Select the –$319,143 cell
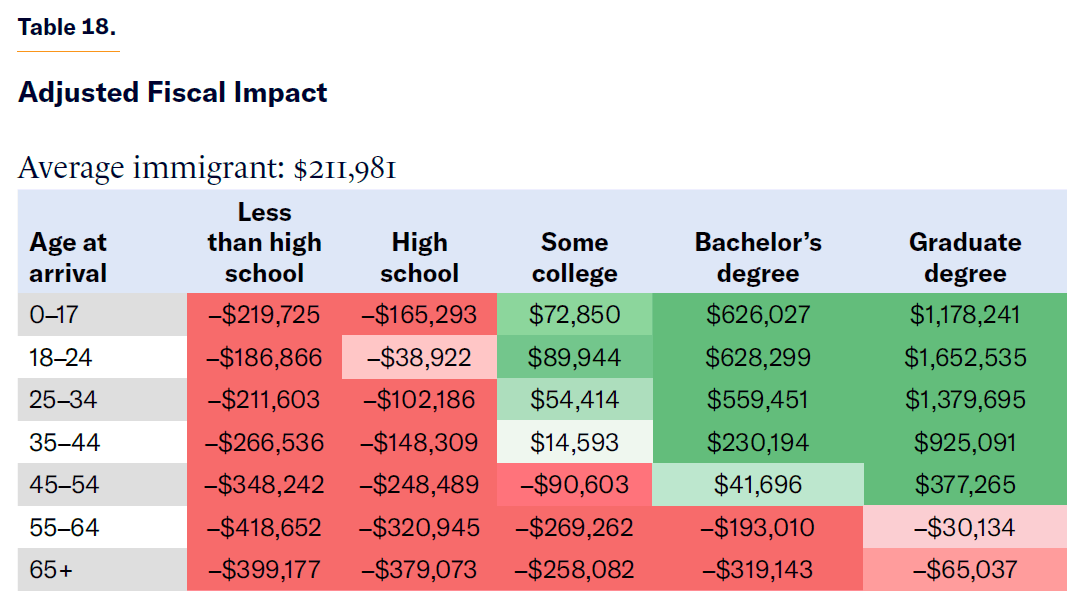 (758, 570)
